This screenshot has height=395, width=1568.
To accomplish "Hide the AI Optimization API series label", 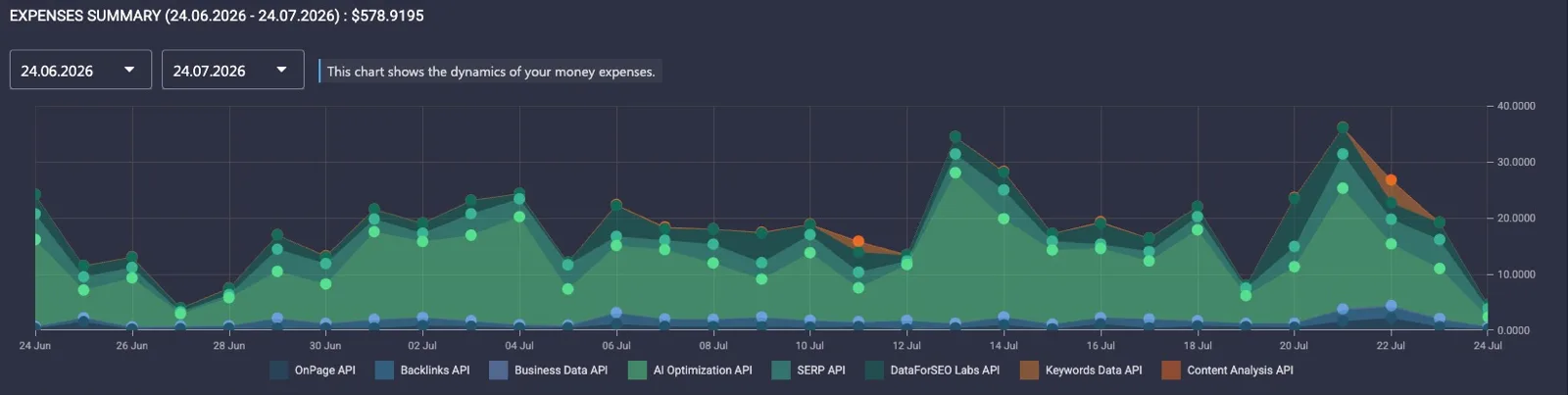I will click(703, 370).
